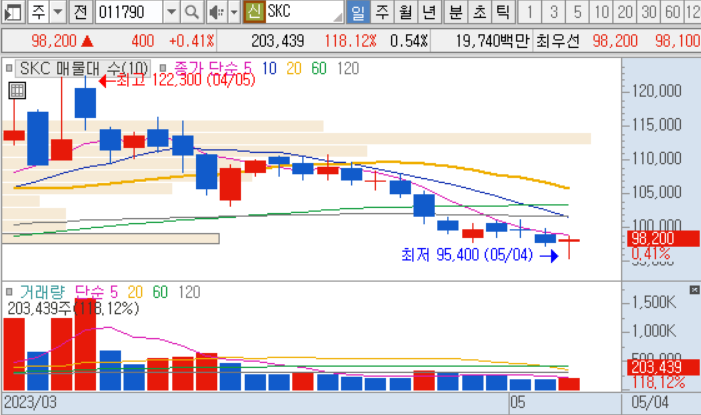Select the 일 daily chart period
Screen dimensions: 701x415
358,12
